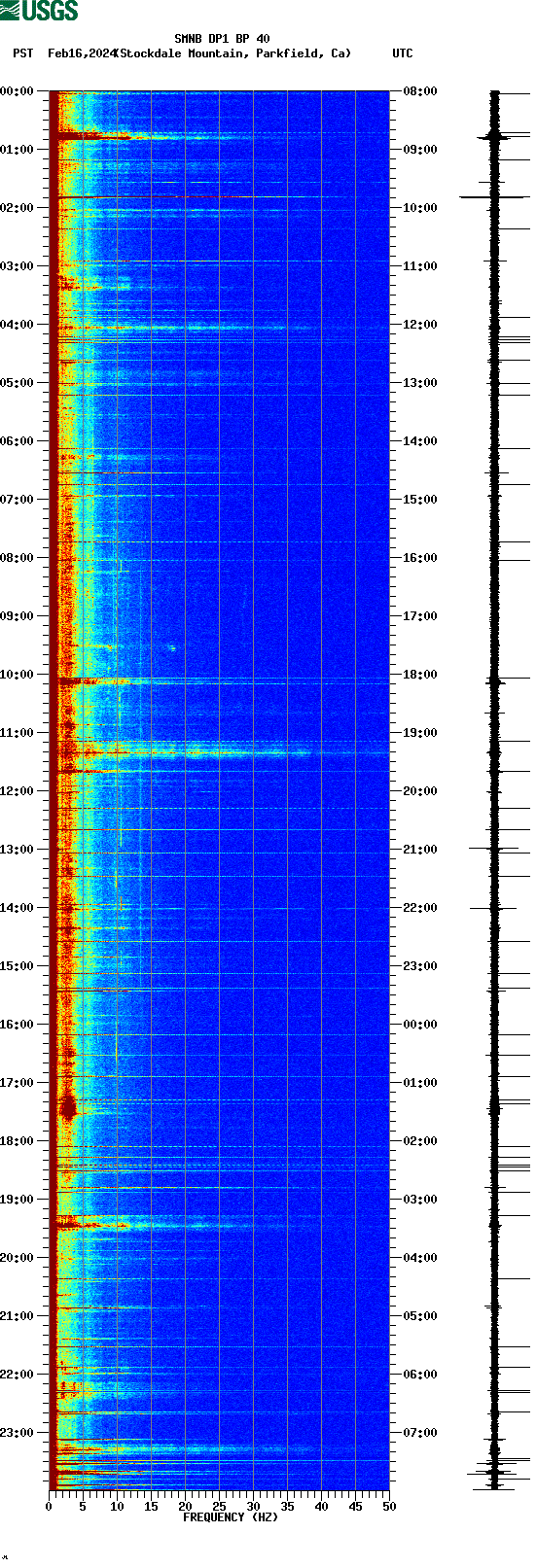
Task: Click the title text SMNB DP1 BP 40
Action: (x=222, y=39)
